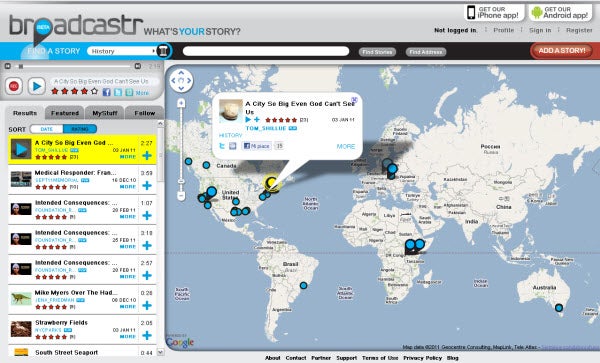Open the Follow tab
This screenshot has width=600, height=363.
[x=145, y=113]
